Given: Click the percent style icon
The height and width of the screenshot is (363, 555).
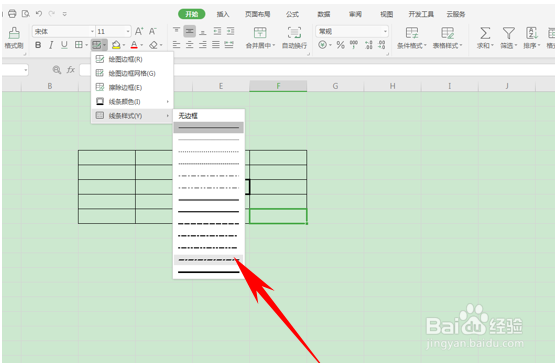Looking at the screenshot, I should click(340, 45).
